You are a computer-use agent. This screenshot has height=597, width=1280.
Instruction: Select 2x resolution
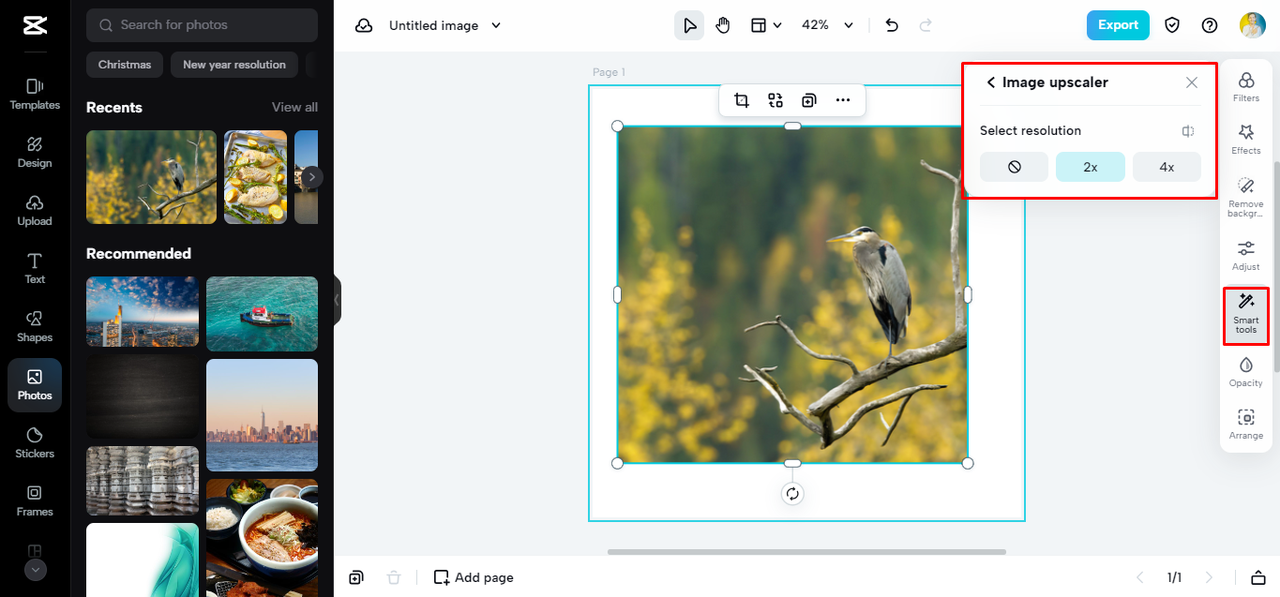[x=1090, y=167]
